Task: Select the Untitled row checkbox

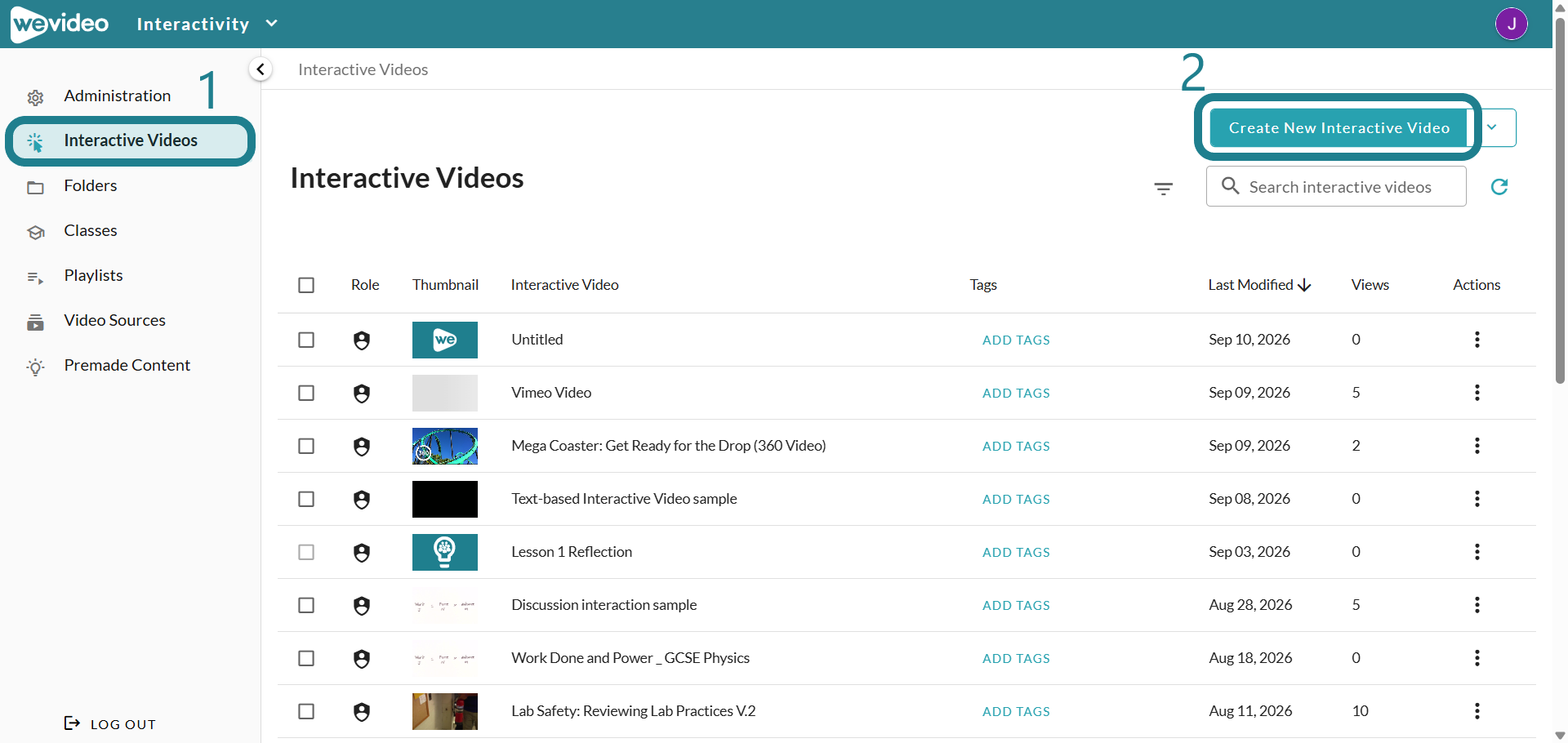Action: (x=306, y=340)
